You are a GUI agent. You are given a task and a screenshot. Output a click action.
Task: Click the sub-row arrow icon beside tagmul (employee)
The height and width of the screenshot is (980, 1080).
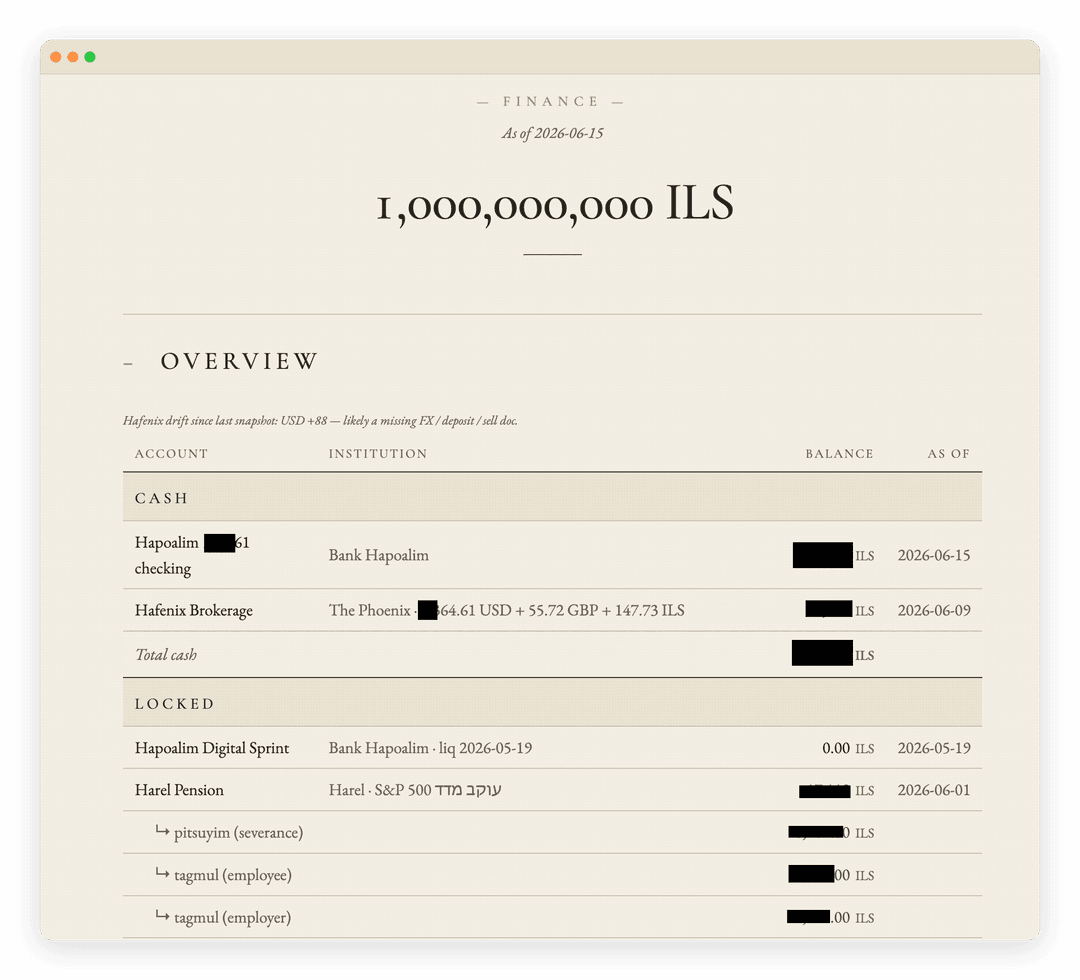pyautogui.click(x=162, y=873)
